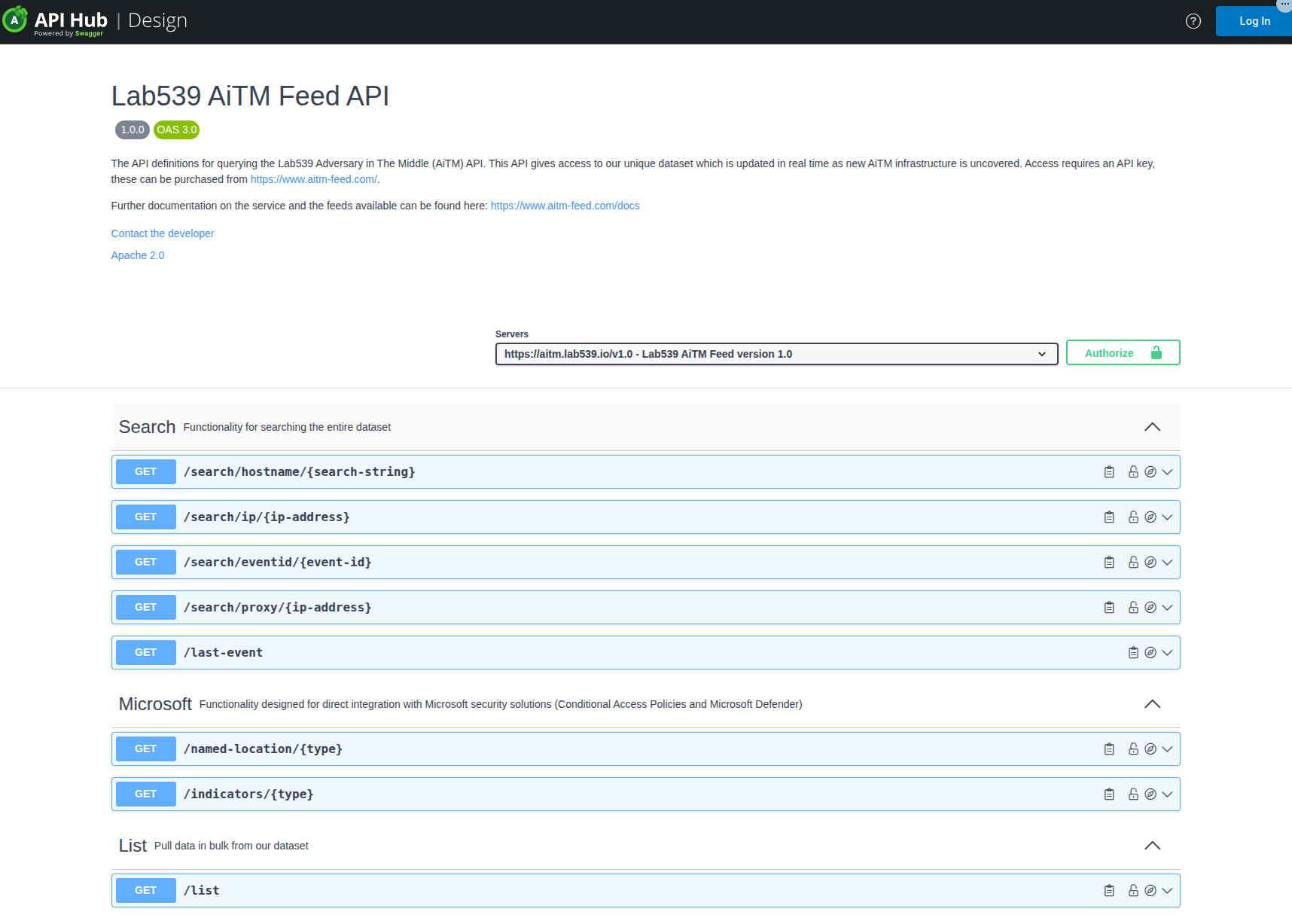Click the compass icon on /search/eventid/{event-id} row

coord(1150,563)
